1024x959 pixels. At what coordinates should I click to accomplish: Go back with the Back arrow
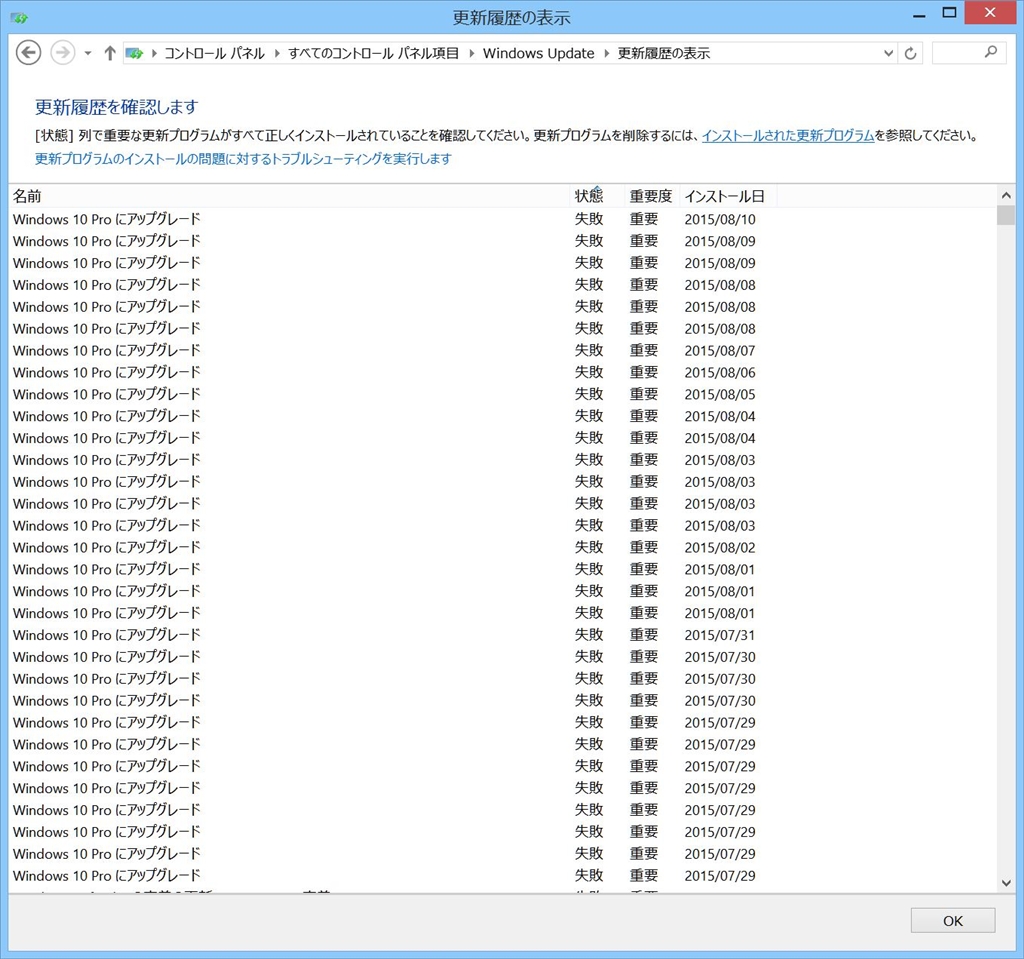point(28,53)
